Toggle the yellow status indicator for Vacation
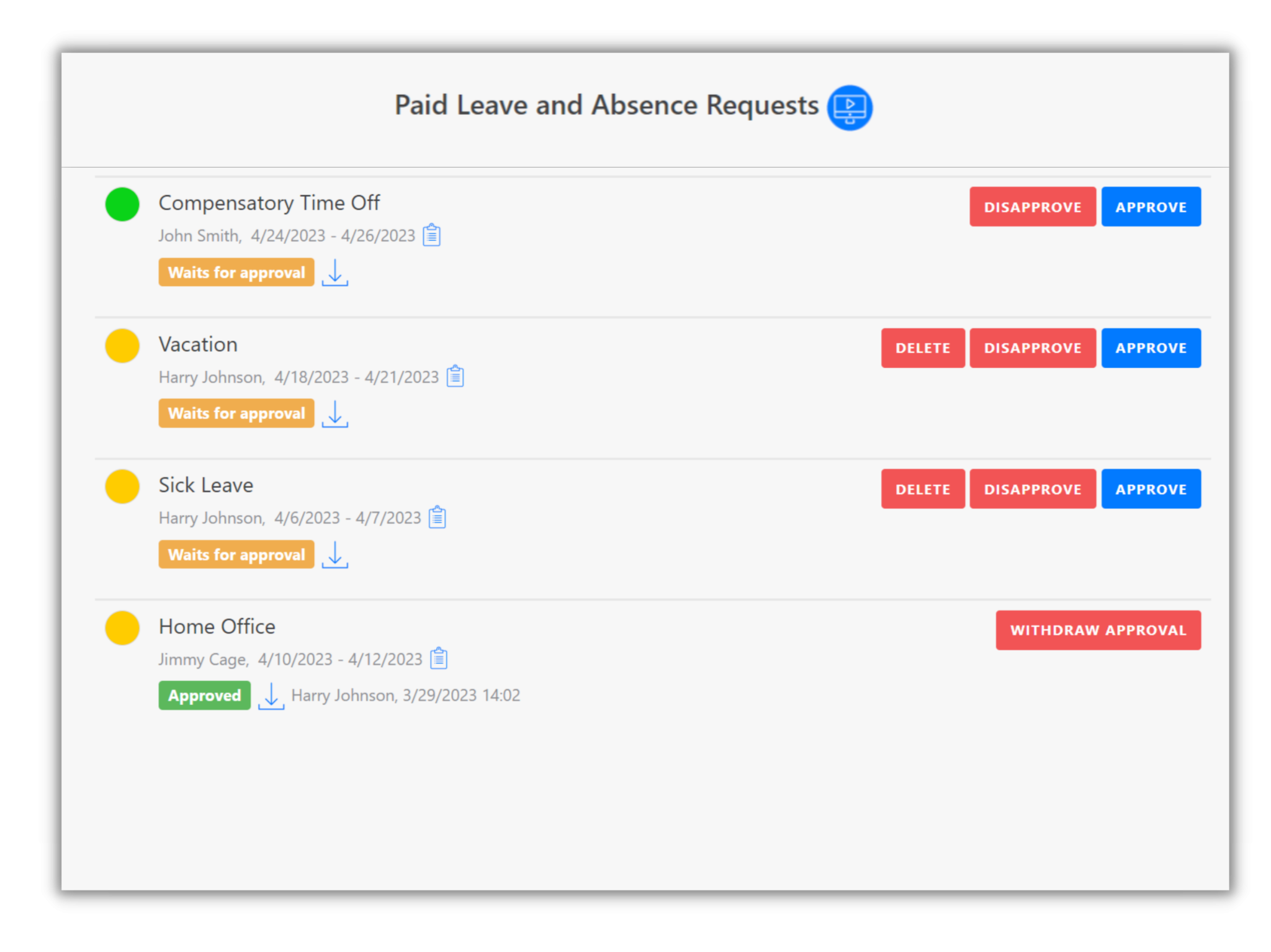Image resolution: width=1271 pixels, height=952 pixels. pos(122,346)
